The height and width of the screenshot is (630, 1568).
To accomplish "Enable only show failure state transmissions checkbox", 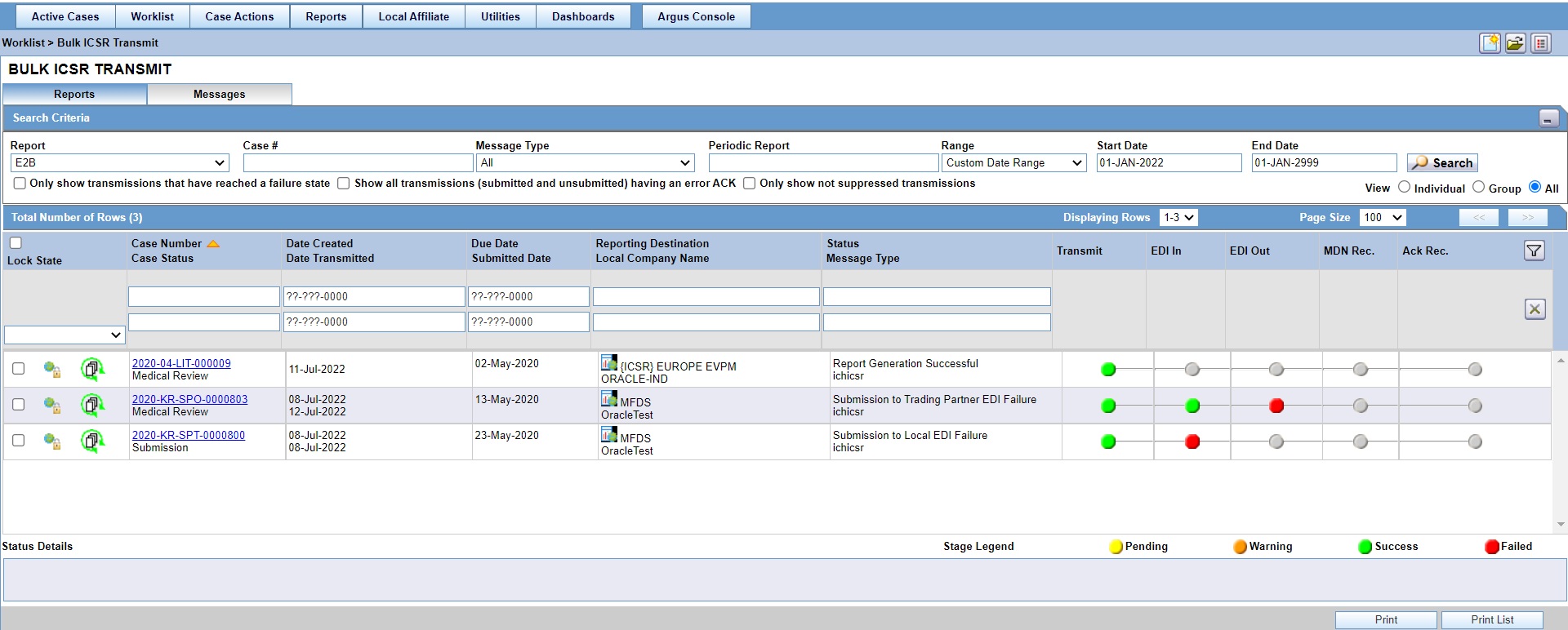I will (x=20, y=184).
